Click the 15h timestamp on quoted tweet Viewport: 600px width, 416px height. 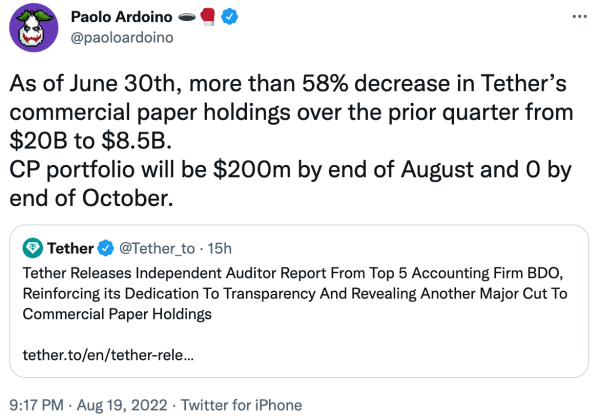click(x=220, y=249)
